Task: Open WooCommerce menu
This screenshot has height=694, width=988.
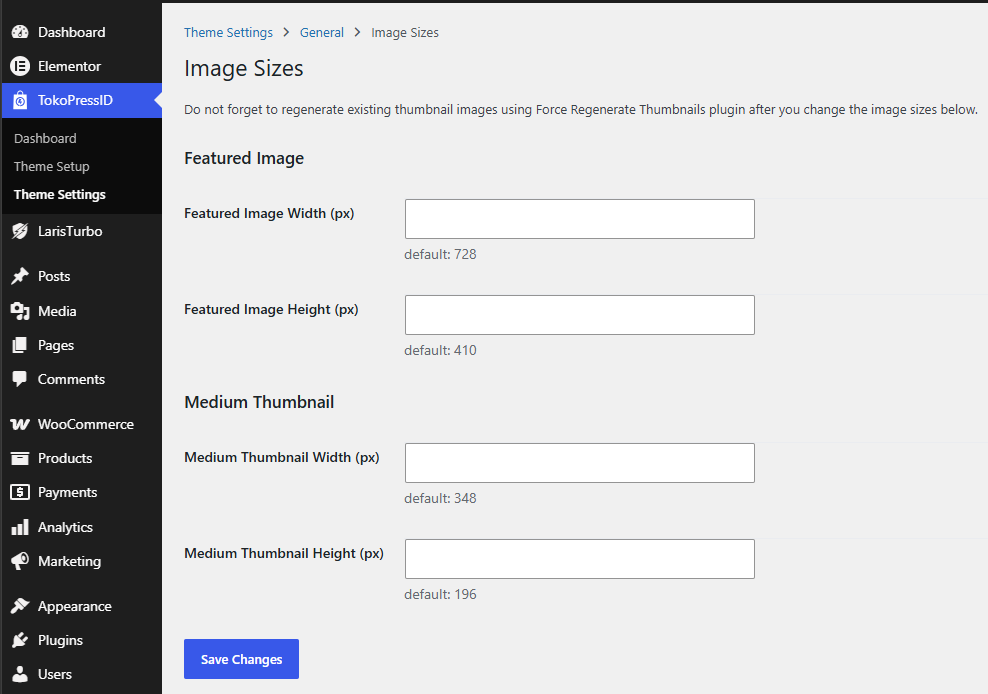Action: (82, 424)
